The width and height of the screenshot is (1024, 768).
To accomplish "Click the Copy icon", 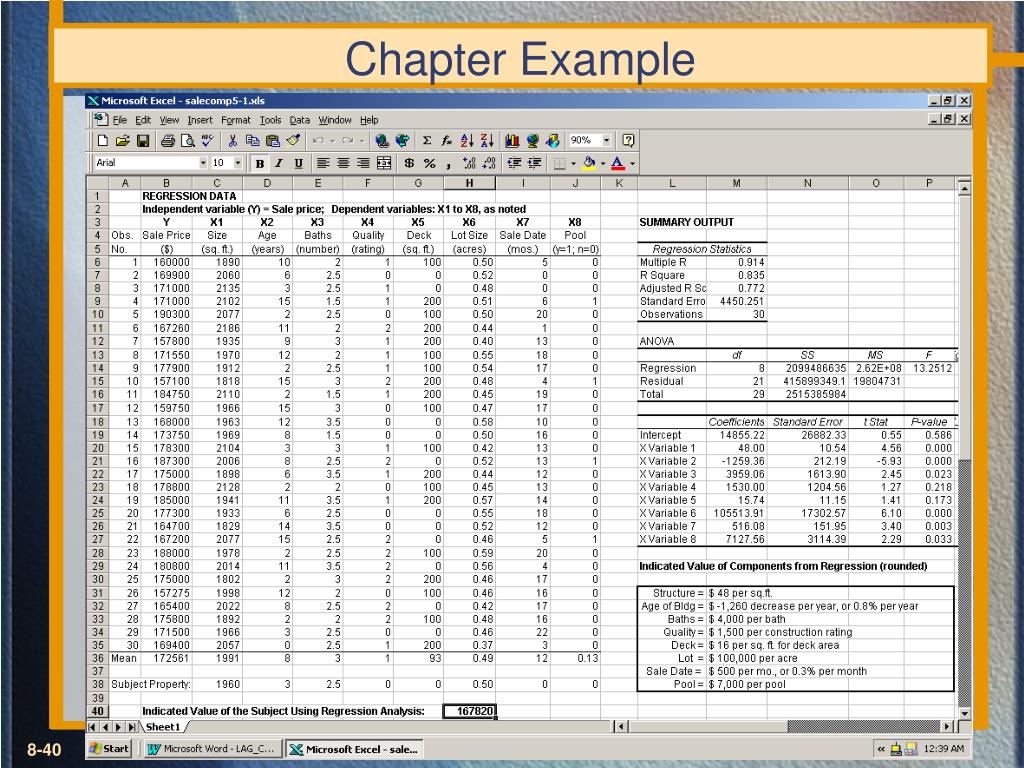I will pyautogui.click(x=253, y=140).
